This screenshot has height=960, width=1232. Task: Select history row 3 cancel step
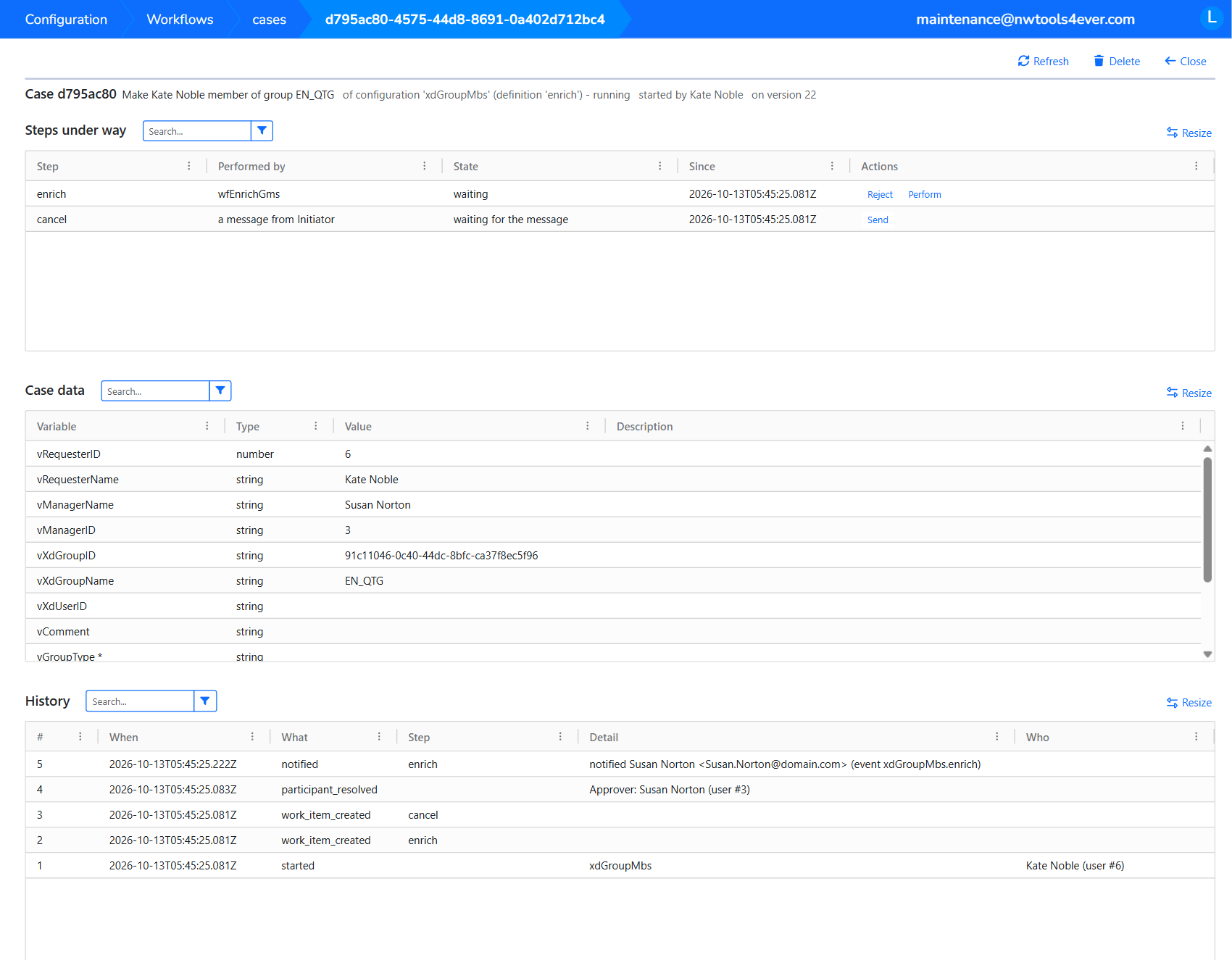tap(620, 814)
